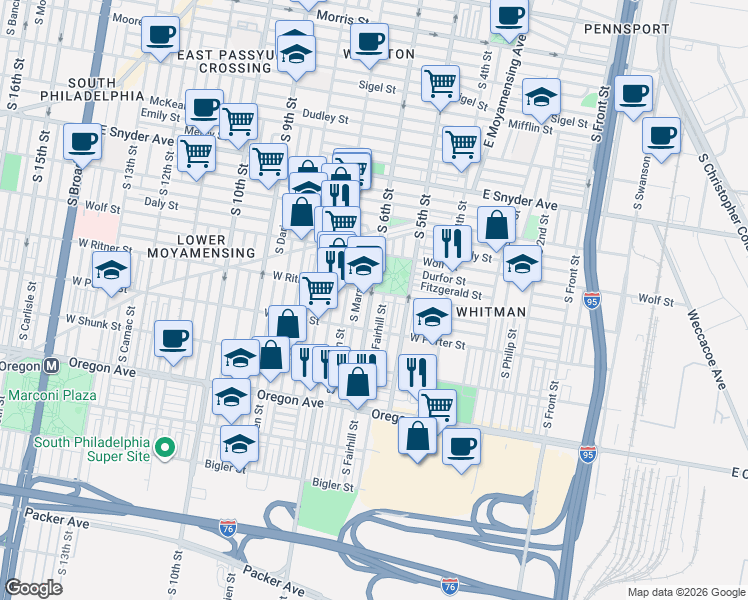Click the Weccacoe Ave street label
748x600 pixels.
click(706, 349)
